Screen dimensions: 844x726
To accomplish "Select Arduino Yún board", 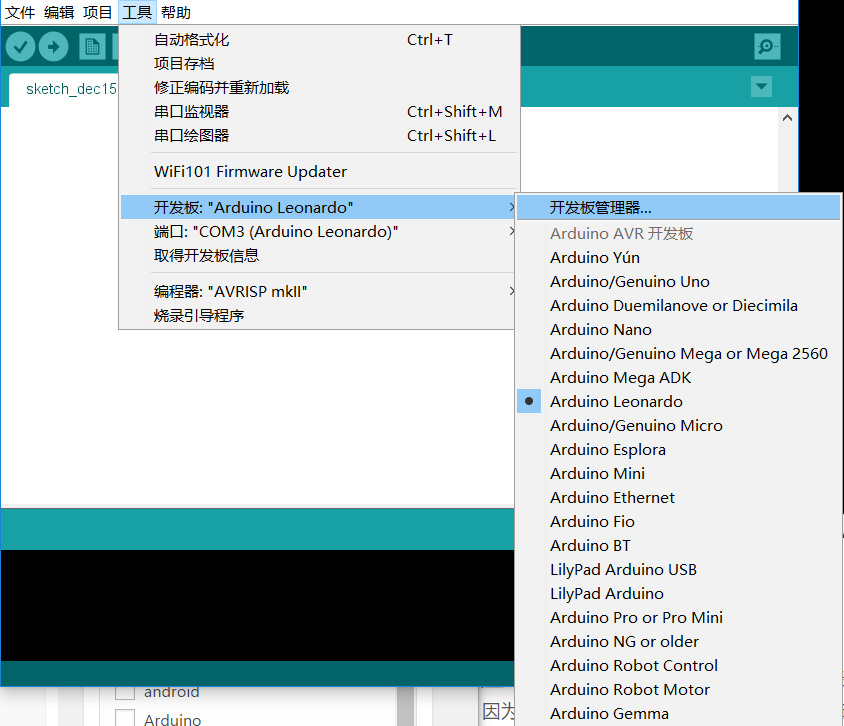I will pyautogui.click(x=678, y=258).
